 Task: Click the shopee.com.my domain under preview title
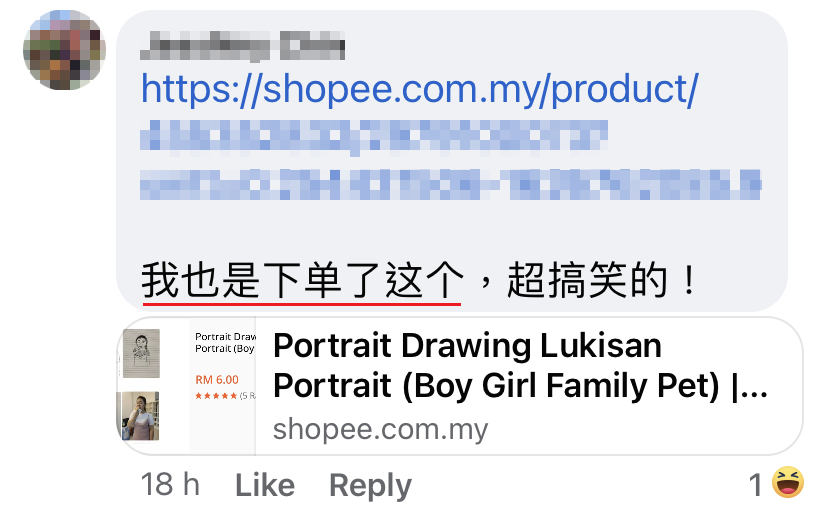(381, 431)
